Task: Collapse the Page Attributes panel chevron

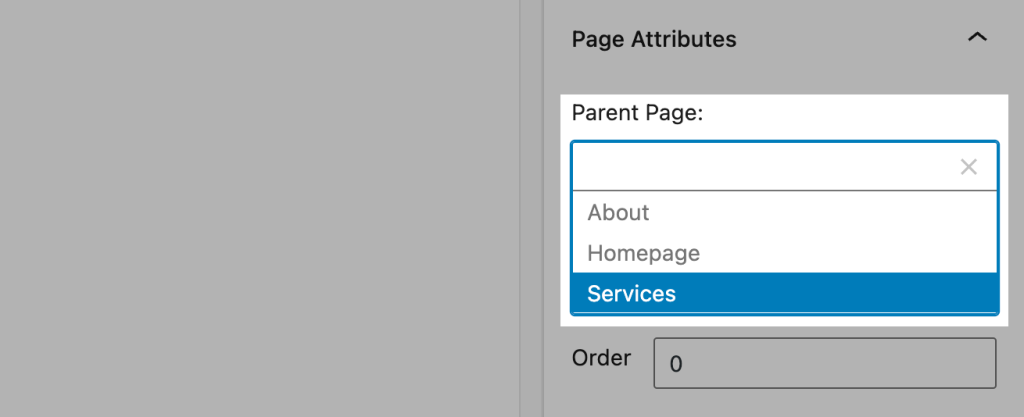Action: click(977, 39)
